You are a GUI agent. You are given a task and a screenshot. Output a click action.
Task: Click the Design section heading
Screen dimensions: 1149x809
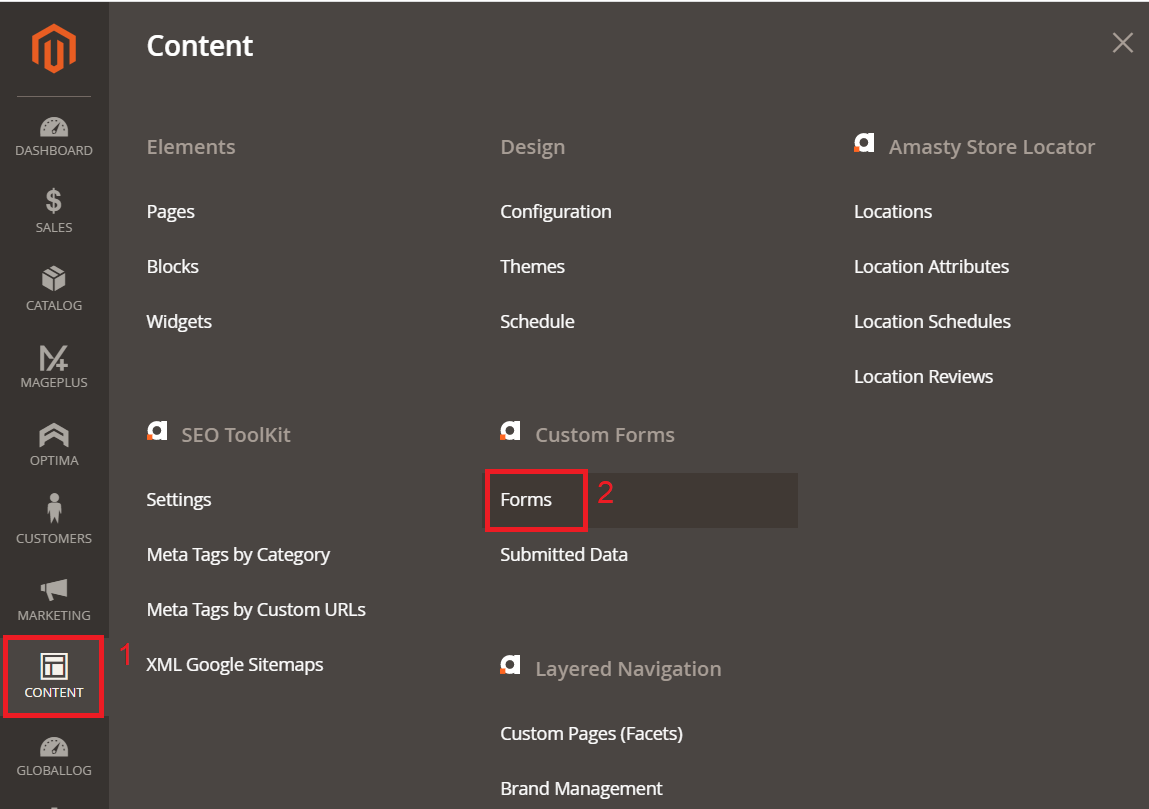point(533,147)
